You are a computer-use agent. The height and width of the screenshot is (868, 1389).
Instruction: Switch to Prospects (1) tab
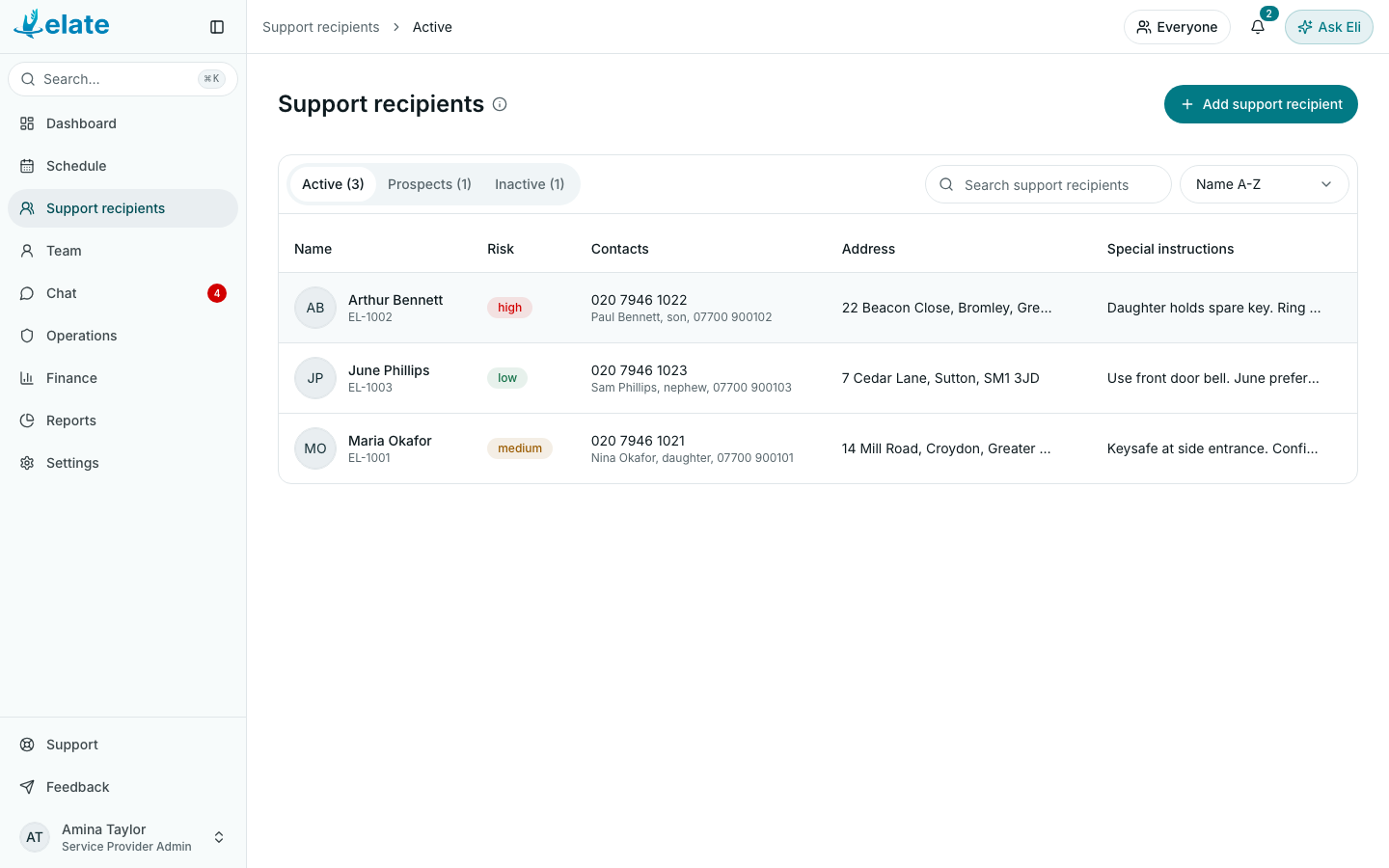[429, 184]
